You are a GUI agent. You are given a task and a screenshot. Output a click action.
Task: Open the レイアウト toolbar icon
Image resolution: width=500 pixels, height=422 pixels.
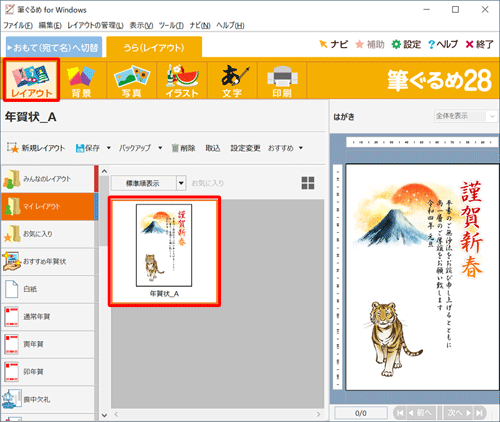click(x=31, y=80)
